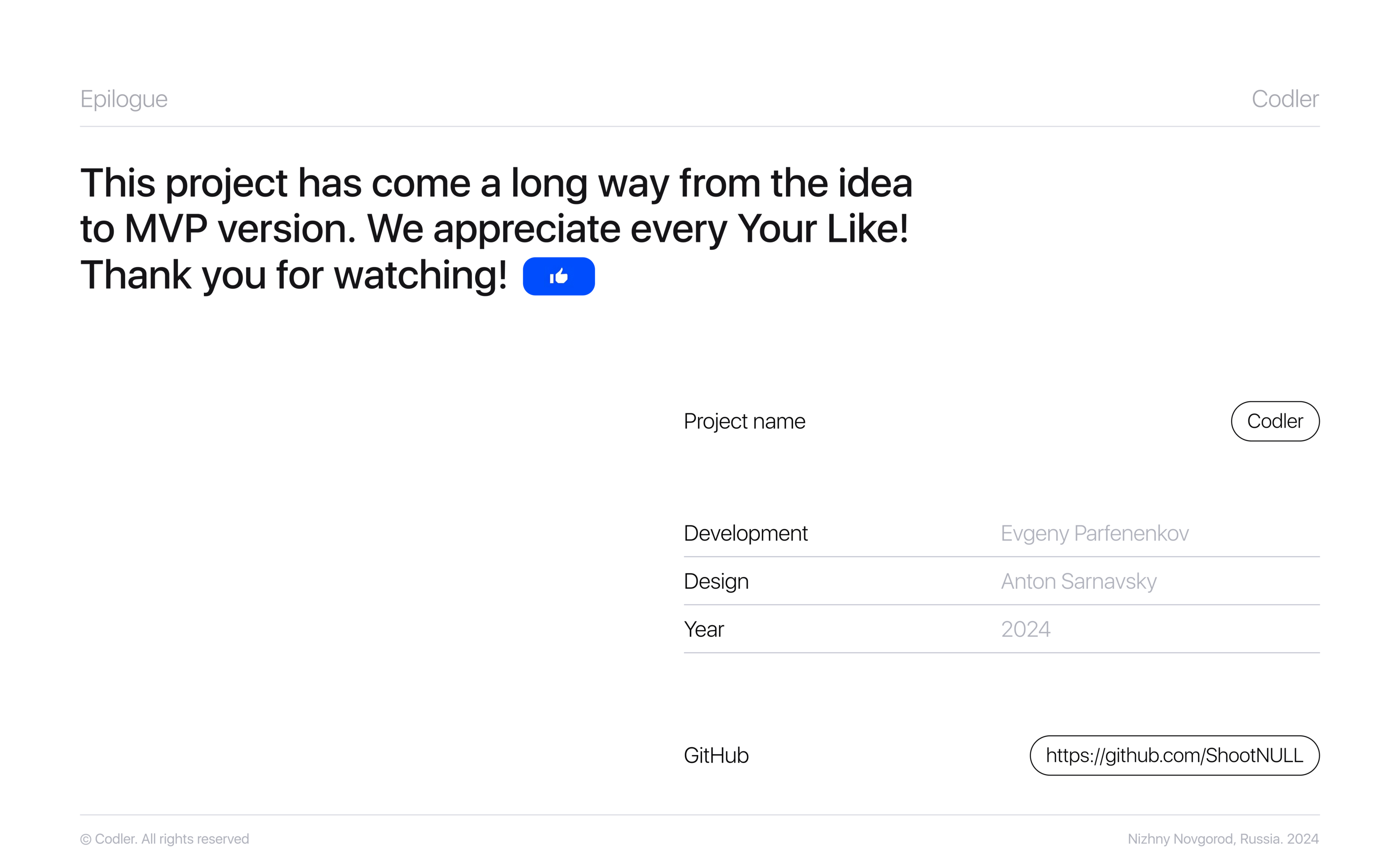
Task: Click the Project name label
Action: pos(744,422)
